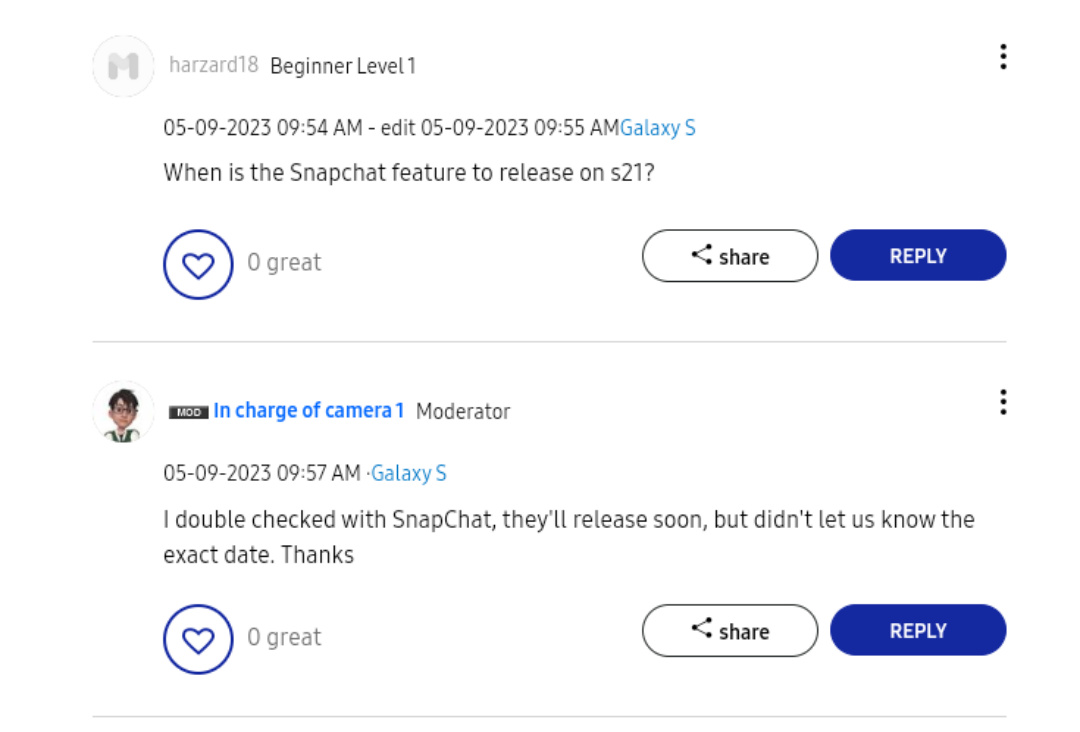
Task: Follow the Galaxy S link in harzard18's post
Action: pos(657,128)
